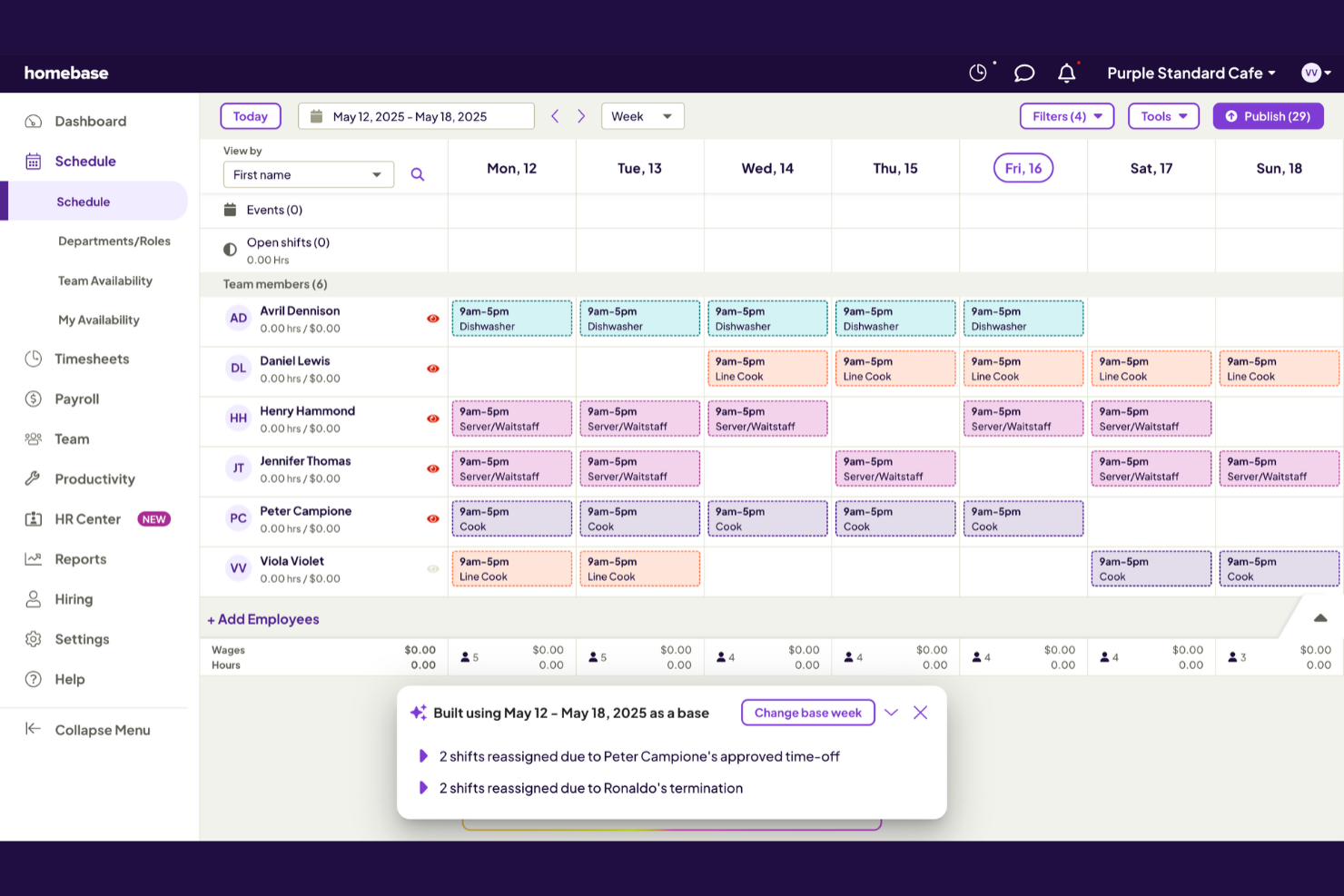The image size is (1344, 896).
Task: Click the notifications bell icon
Action: 1066,73
